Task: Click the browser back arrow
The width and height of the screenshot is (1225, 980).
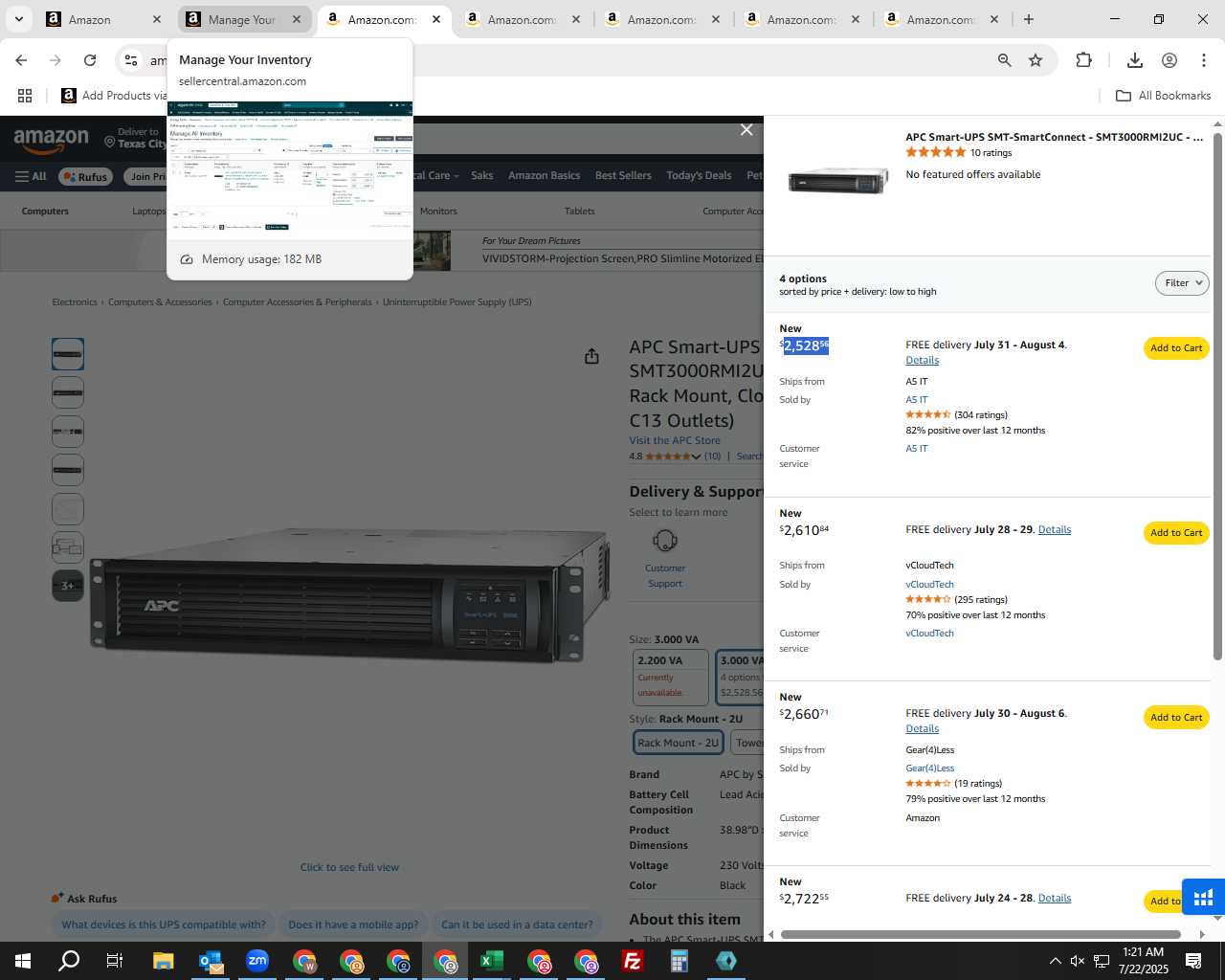Action: point(21,60)
